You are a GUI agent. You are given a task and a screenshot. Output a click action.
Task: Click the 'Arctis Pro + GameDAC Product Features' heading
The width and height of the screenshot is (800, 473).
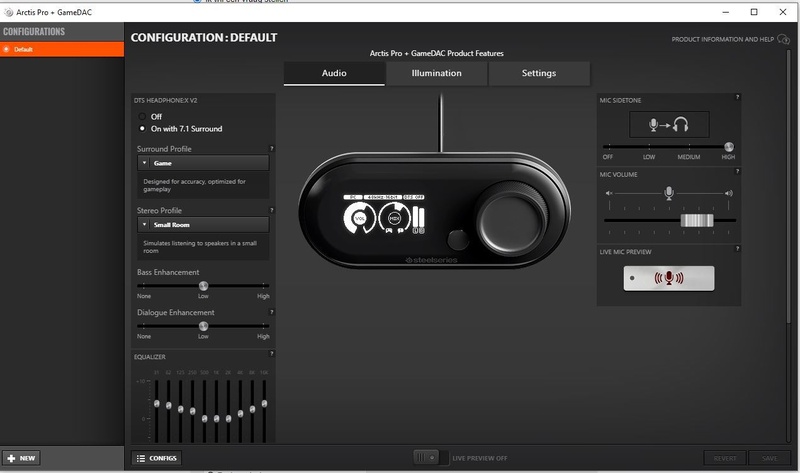[x=437, y=53]
